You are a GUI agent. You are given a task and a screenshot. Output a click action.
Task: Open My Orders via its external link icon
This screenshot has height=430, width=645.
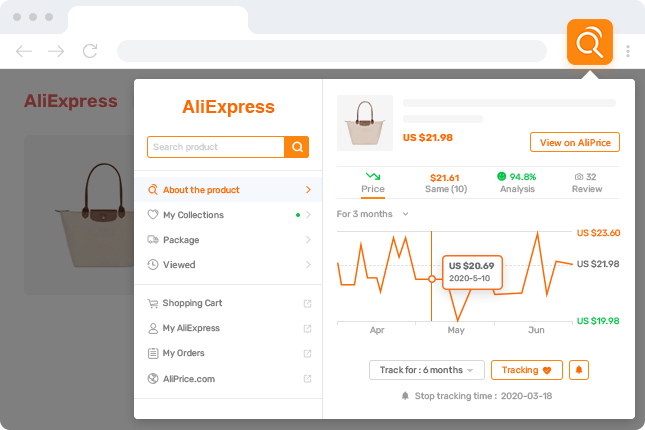pyautogui.click(x=307, y=353)
